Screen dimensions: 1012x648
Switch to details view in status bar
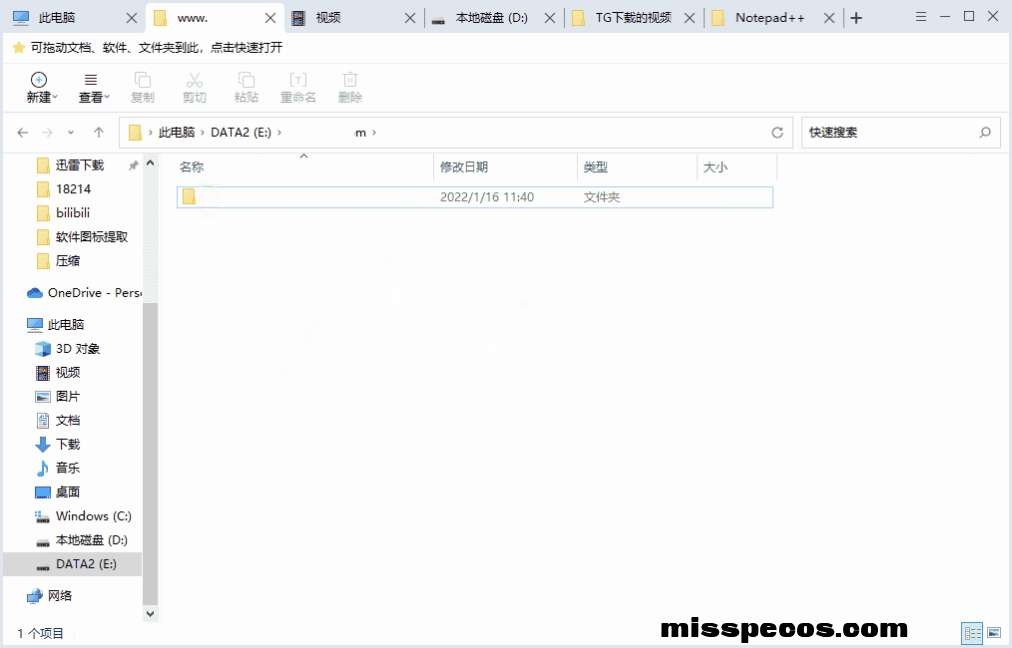(x=972, y=633)
